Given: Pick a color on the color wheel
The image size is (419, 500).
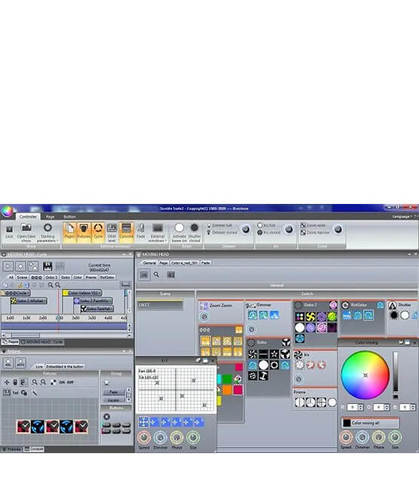Looking at the screenshot, I should pyautogui.click(x=365, y=375).
